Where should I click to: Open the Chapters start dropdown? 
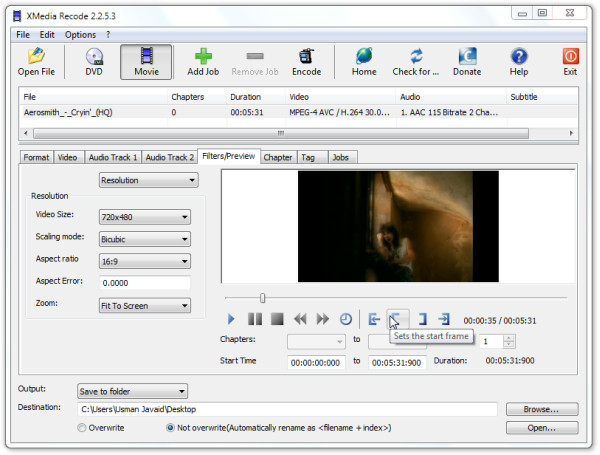point(316,341)
